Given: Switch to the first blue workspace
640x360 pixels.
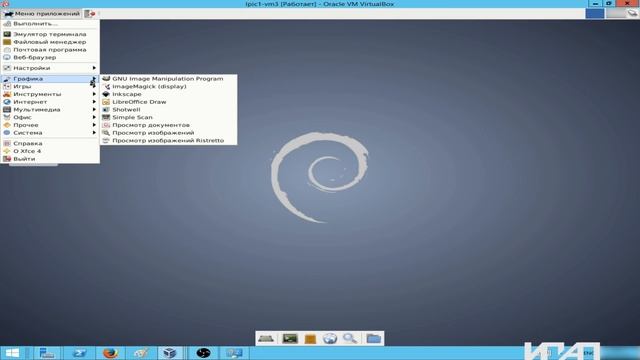Looking at the screenshot, I should click(595, 13).
